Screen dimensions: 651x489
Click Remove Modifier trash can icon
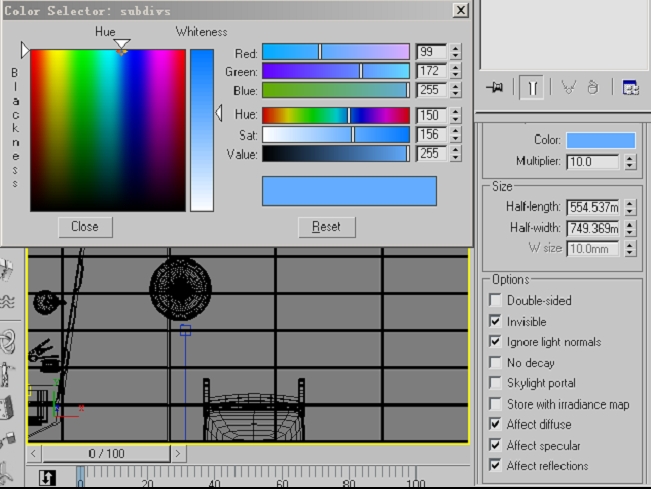coord(592,87)
